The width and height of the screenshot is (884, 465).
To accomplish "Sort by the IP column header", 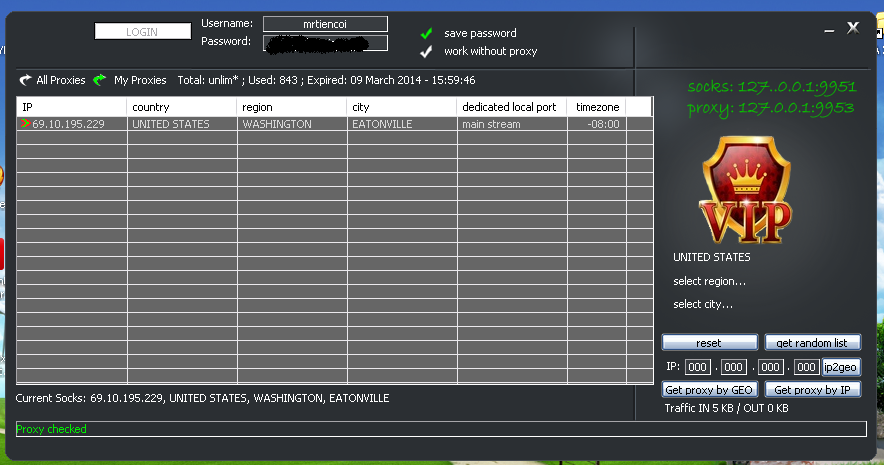I will point(72,107).
